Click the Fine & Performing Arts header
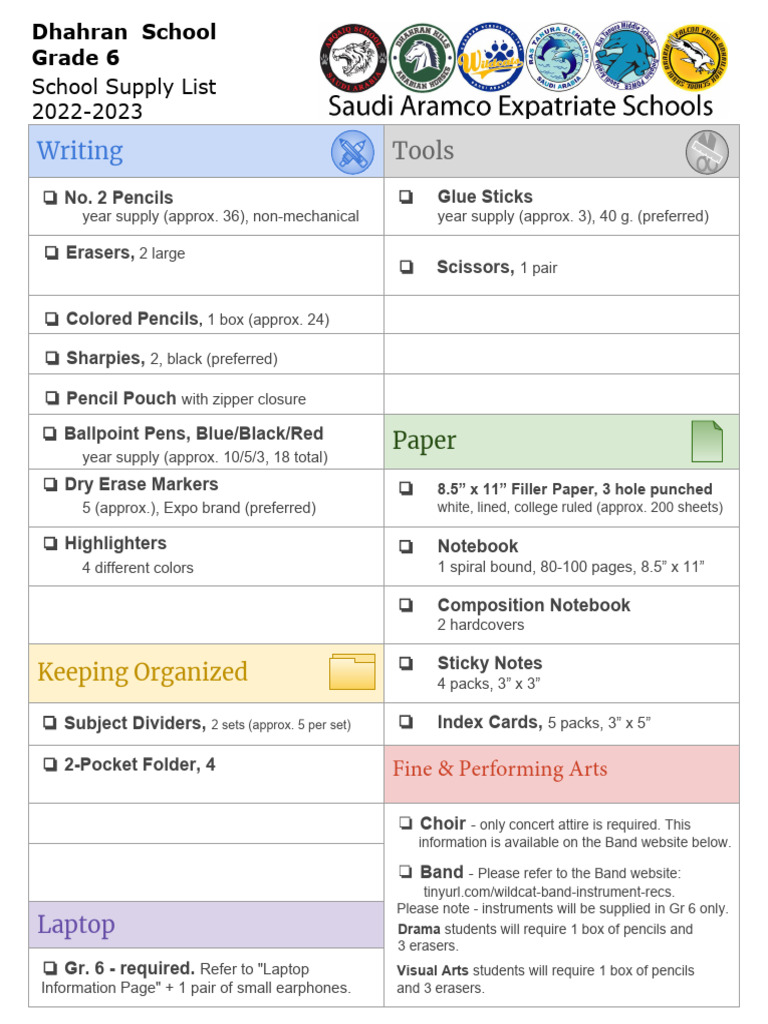 pyautogui.click(x=562, y=774)
